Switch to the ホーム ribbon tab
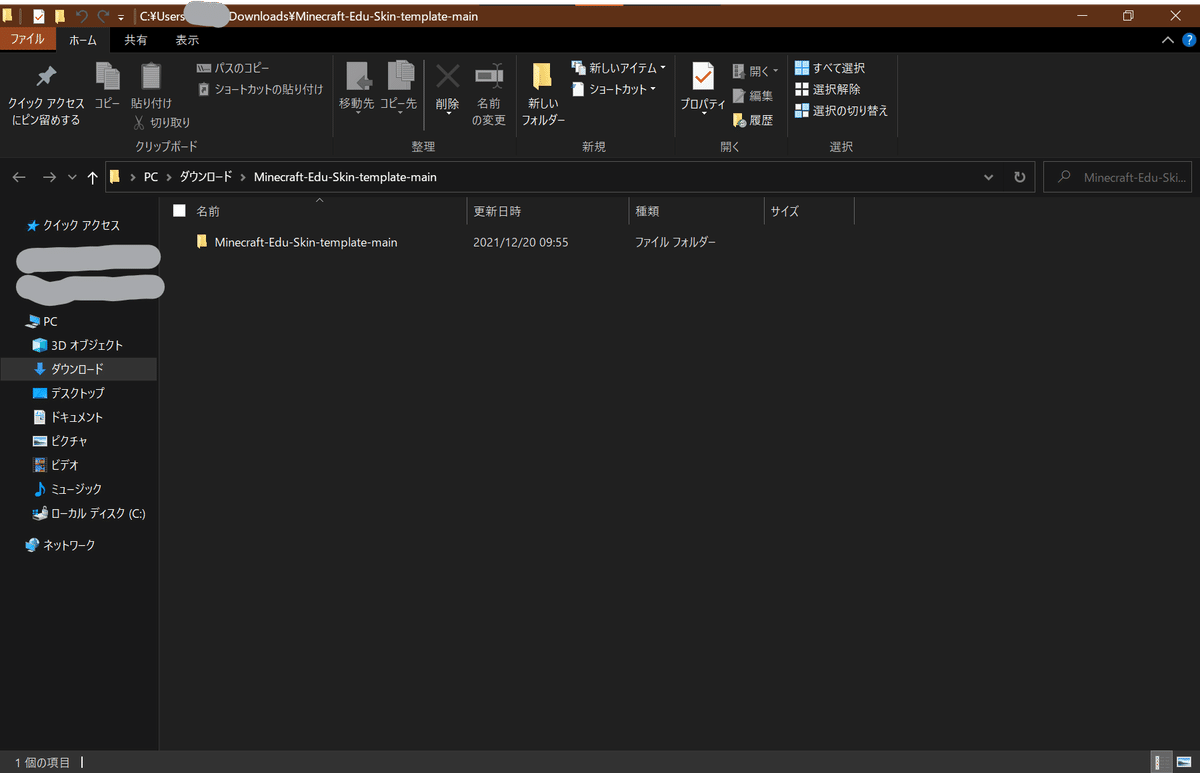Screen dimensions: 1200x773 pos(83,40)
